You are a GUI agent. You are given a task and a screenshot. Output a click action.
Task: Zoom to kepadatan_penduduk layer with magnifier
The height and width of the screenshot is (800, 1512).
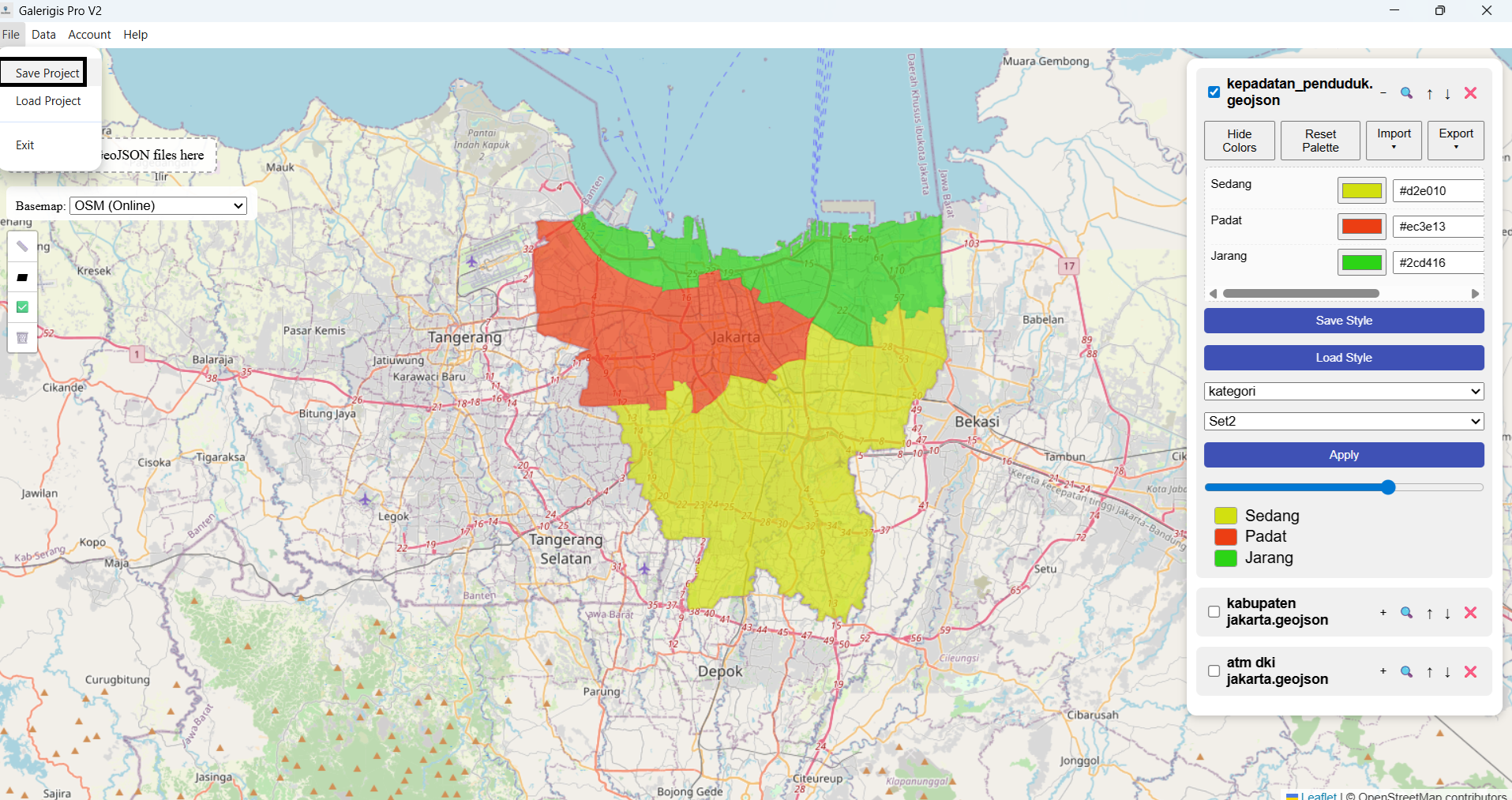[1406, 93]
